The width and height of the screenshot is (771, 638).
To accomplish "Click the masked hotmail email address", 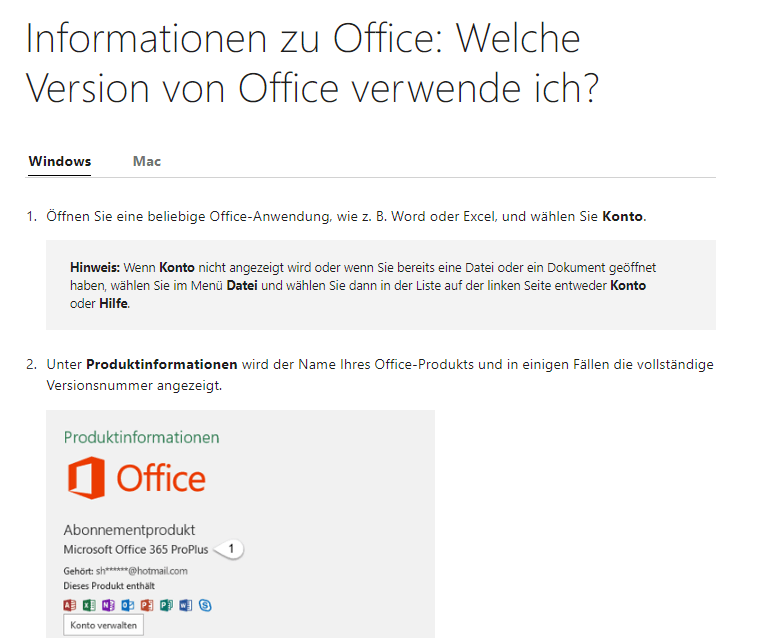I will pyautogui.click(x=142, y=571).
